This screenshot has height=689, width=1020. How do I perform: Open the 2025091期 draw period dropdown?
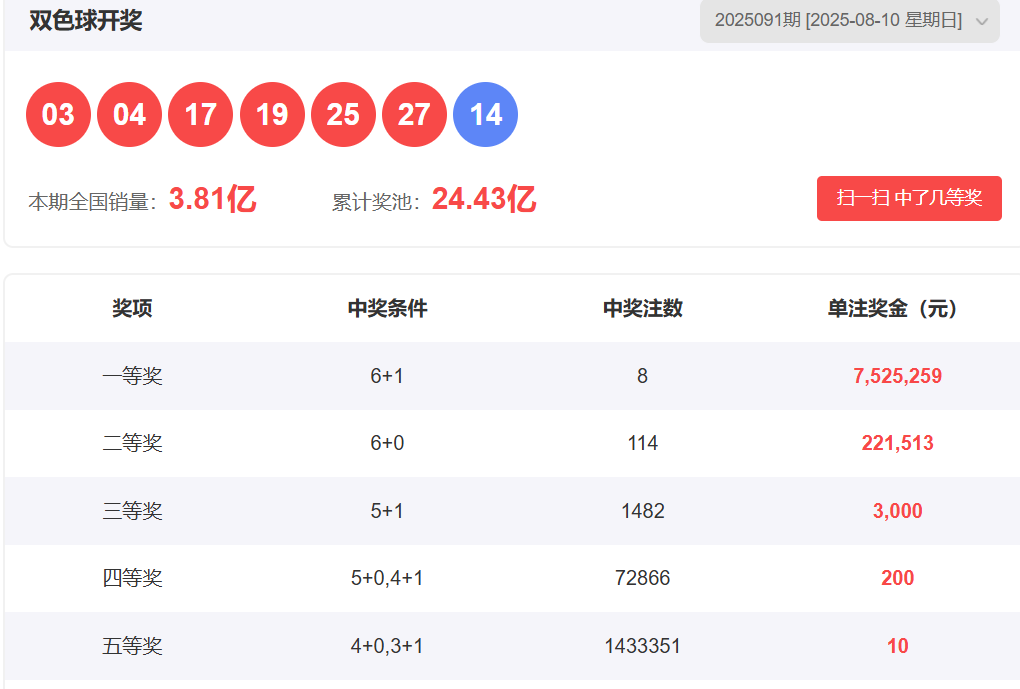coord(838,21)
